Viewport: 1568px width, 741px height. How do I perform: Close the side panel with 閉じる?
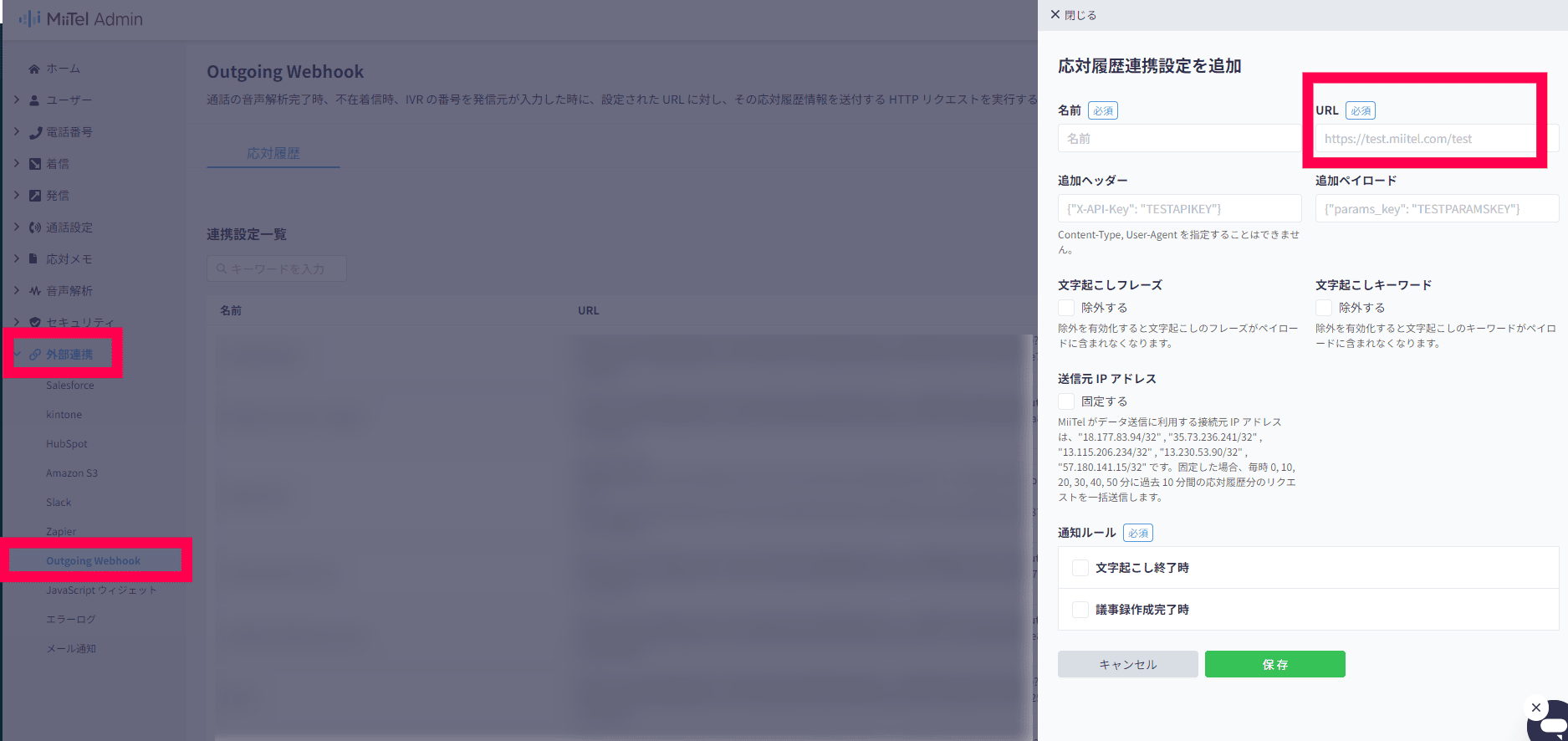point(1074,15)
